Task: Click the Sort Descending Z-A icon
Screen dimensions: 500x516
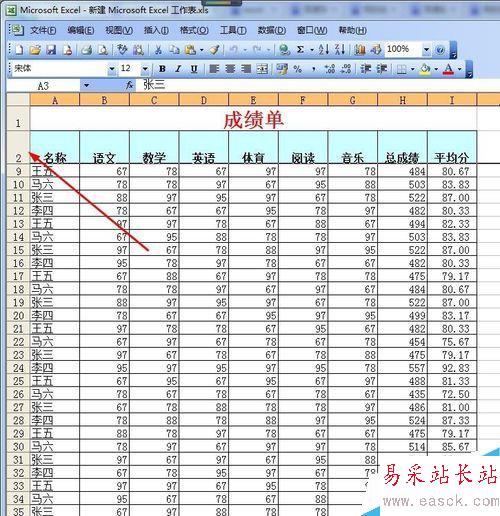Action: pos(340,50)
